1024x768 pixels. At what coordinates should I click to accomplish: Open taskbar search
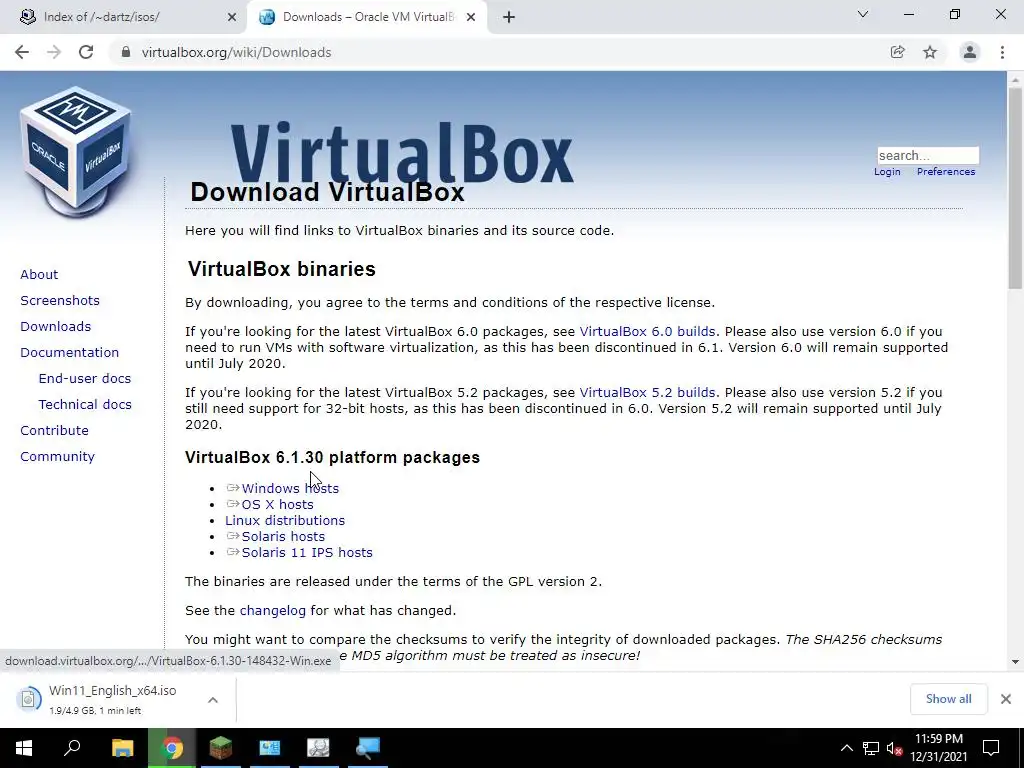(x=72, y=748)
